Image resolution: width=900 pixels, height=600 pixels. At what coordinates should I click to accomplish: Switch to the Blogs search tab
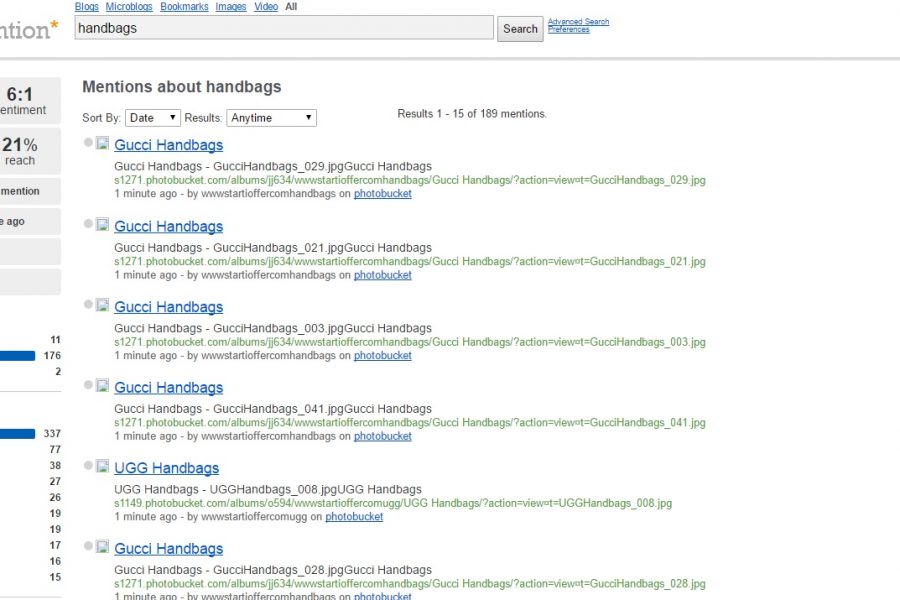coord(87,6)
